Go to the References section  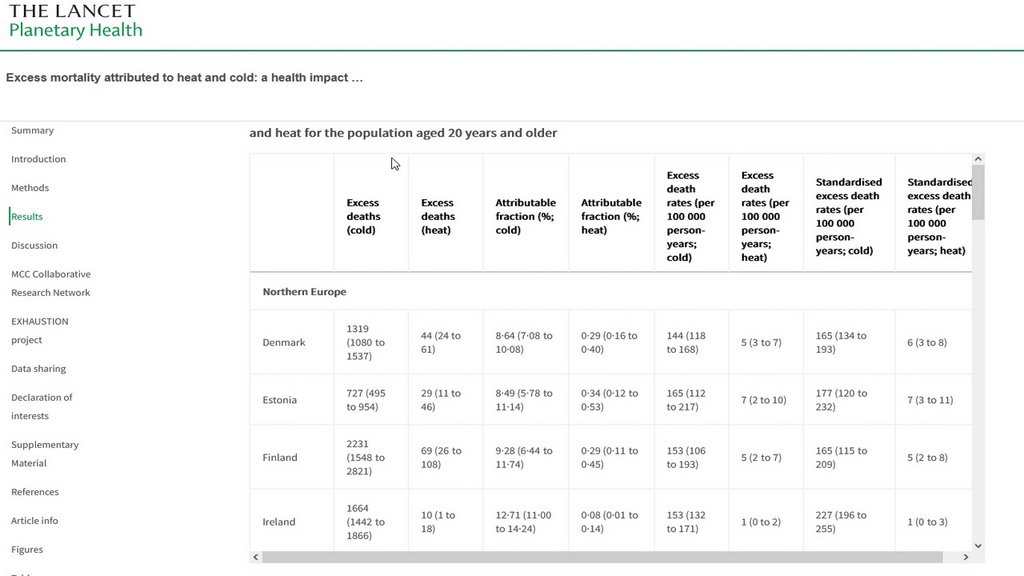35,492
